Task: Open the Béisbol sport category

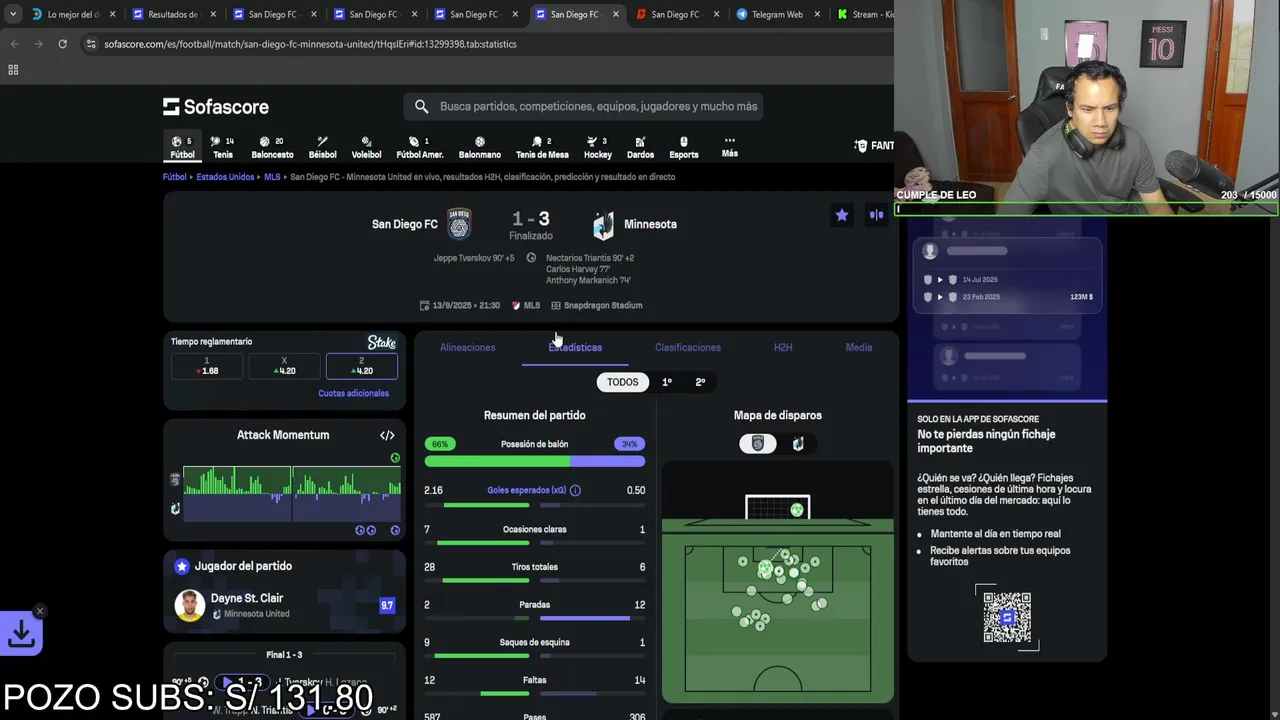Action: pos(322,147)
